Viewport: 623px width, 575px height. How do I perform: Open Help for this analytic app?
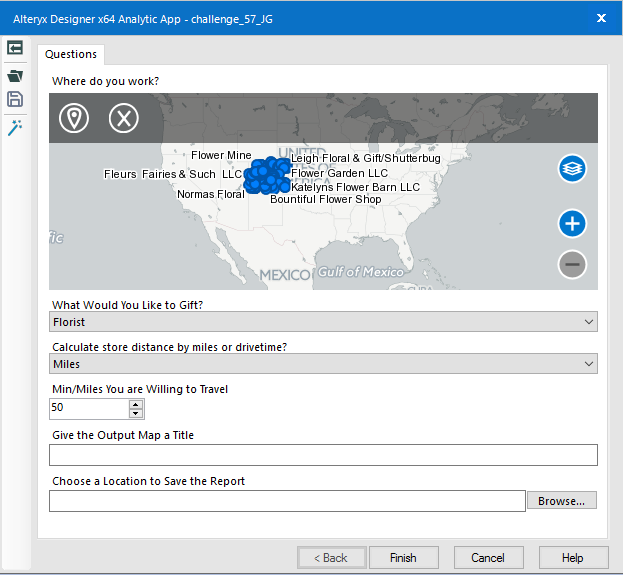click(x=573, y=558)
